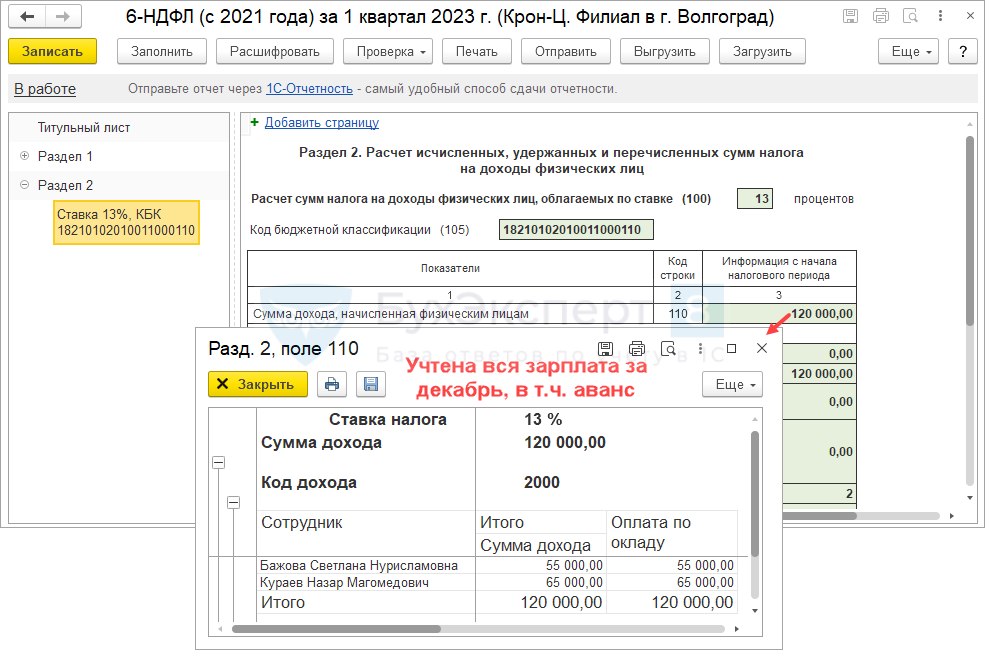The height and width of the screenshot is (650, 985).
Task: Click print button next to Закрыть
Action: (x=332, y=384)
